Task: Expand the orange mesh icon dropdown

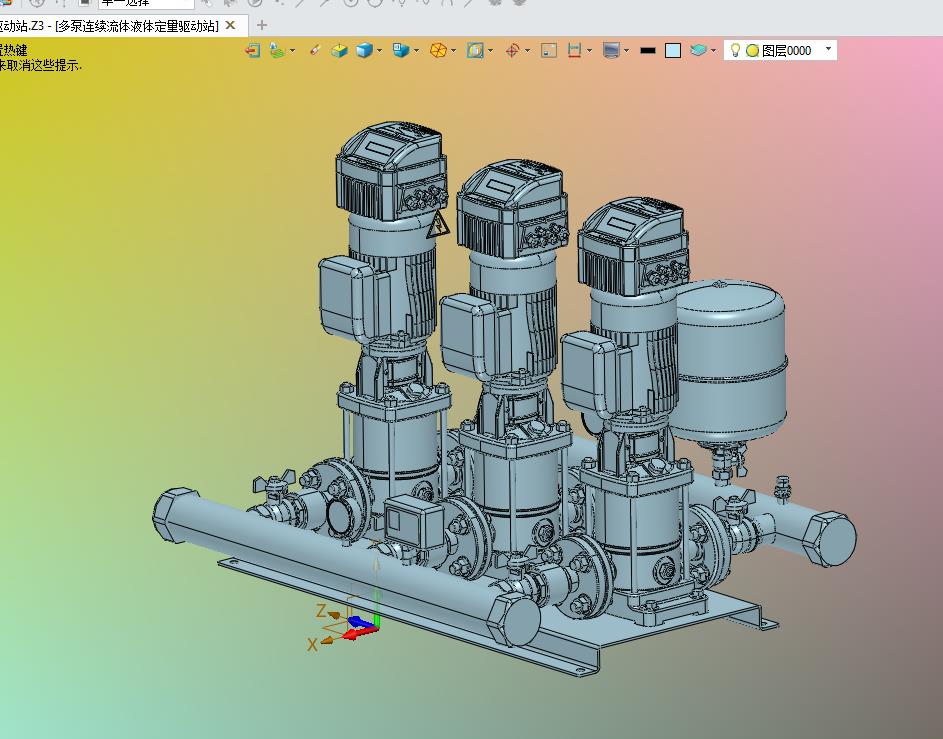Action: (x=453, y=51)
